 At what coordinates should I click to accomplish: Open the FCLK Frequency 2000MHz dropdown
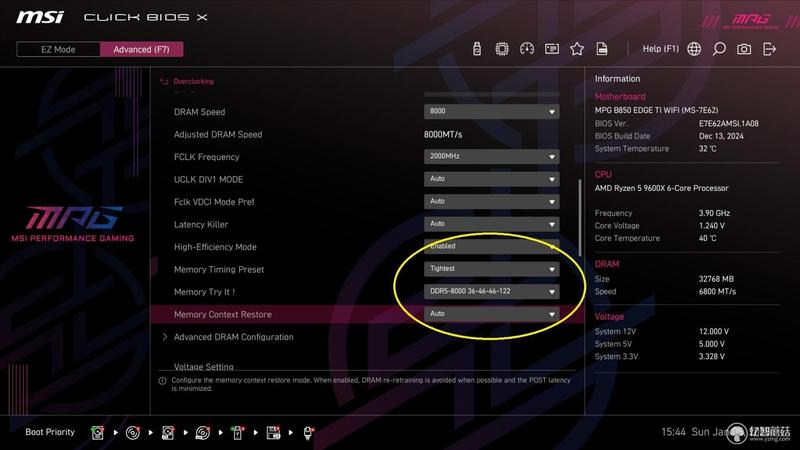click(x=491, y=156)
